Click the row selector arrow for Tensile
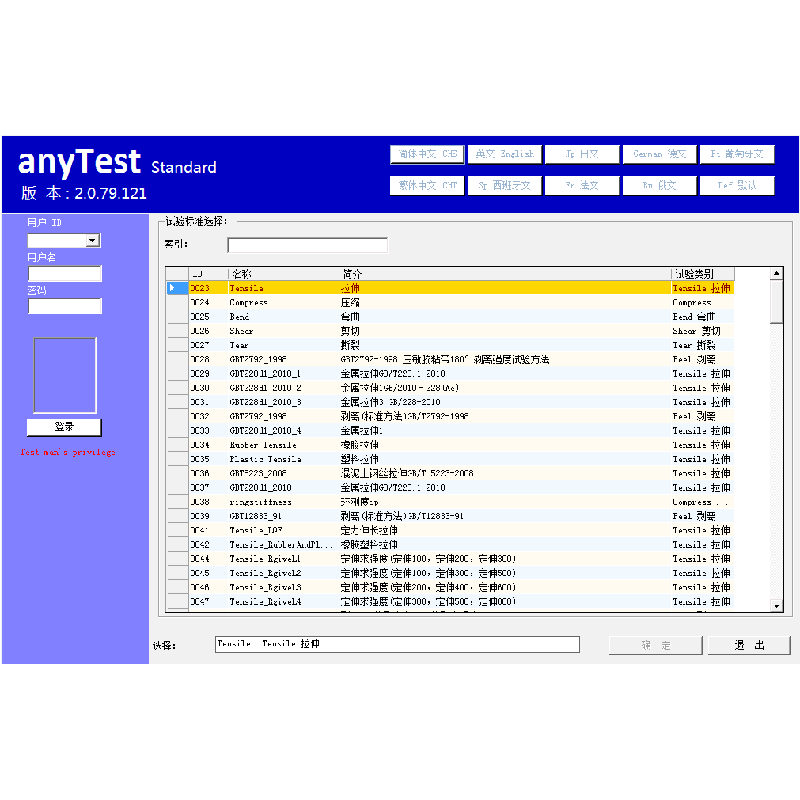Viewport: 800px width, 800px height. (x=176, y=288)
